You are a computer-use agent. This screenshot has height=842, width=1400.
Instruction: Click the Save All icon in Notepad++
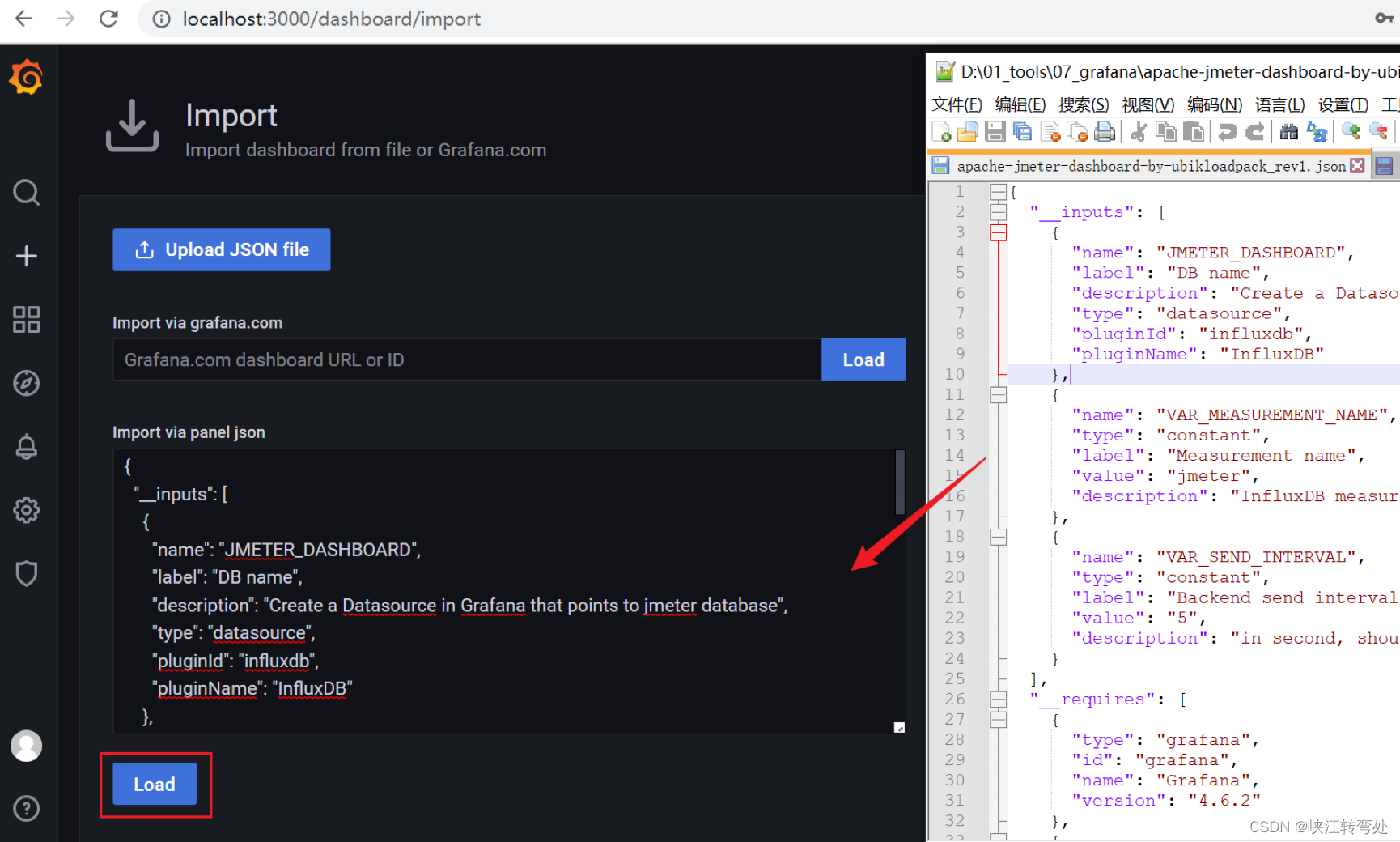point(1022,131)
